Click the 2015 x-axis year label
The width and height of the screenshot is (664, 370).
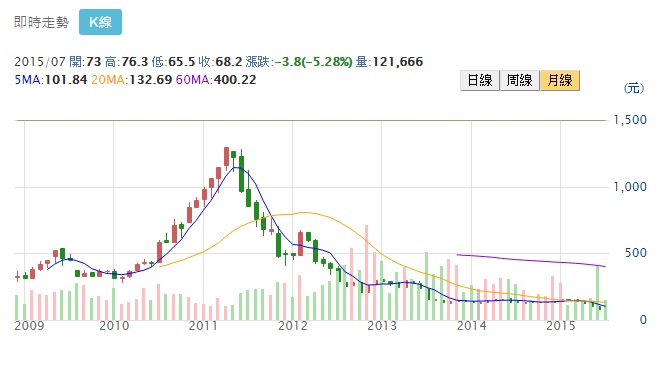point(561,326)
